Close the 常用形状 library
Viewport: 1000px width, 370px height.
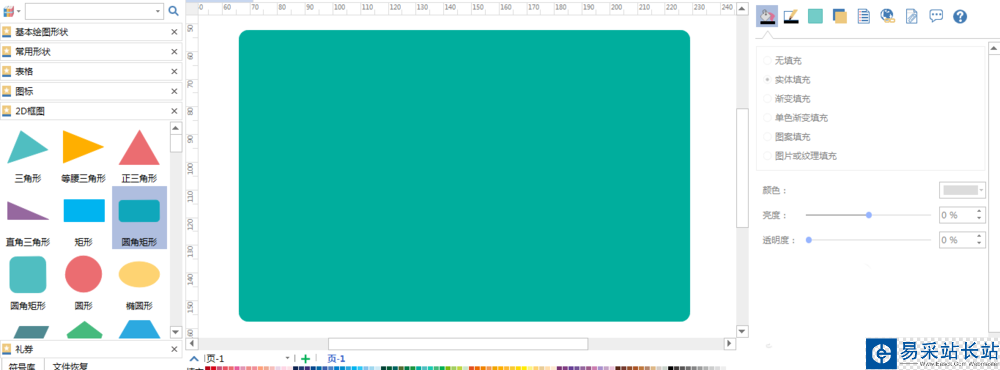[174, 52]
